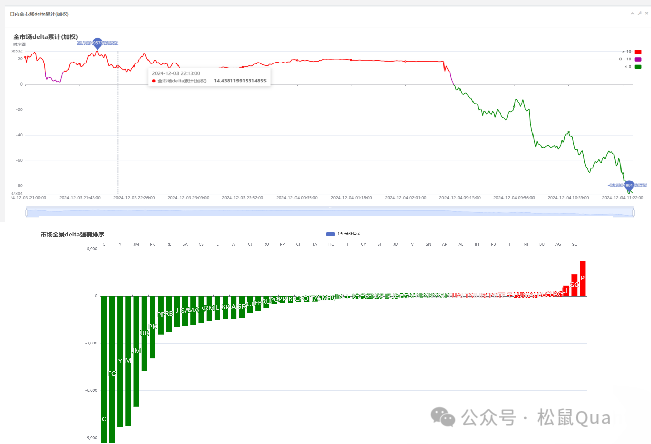
Task: Click the tallest red bar on the right
Action: point(582,278)
